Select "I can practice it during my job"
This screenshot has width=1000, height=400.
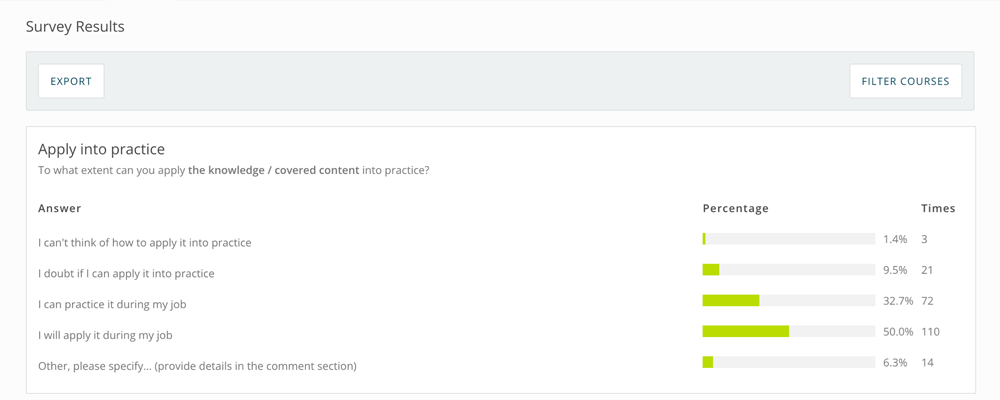click(112, 304)
